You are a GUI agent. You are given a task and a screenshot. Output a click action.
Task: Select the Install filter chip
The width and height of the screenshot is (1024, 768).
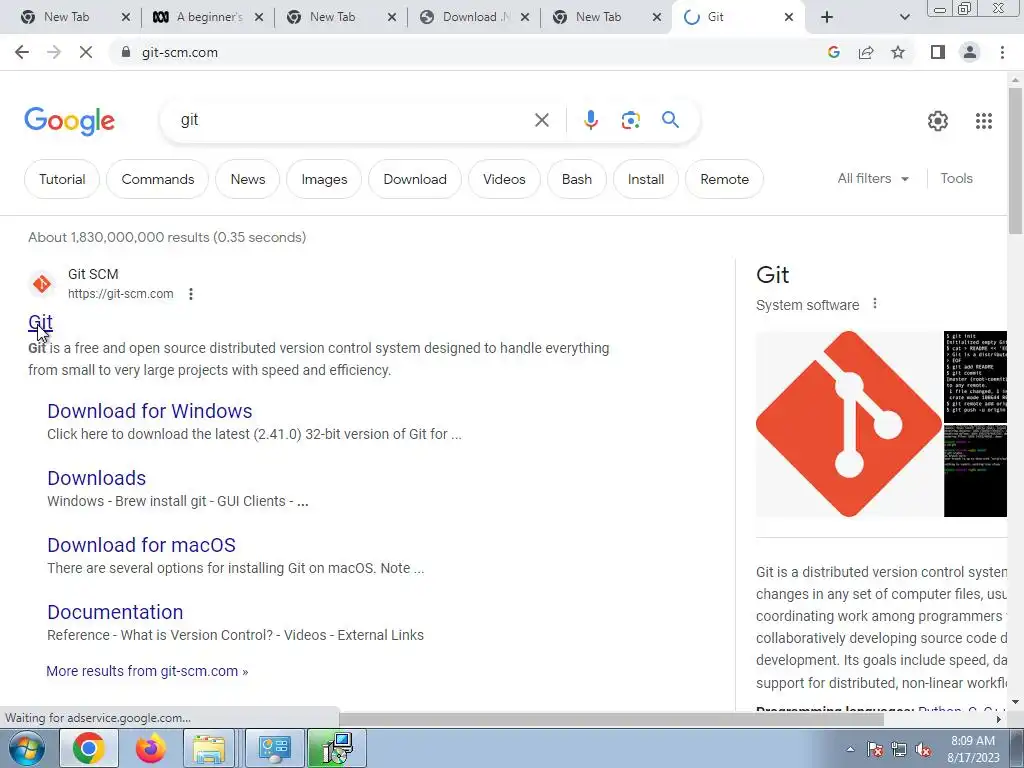(646, 179)
